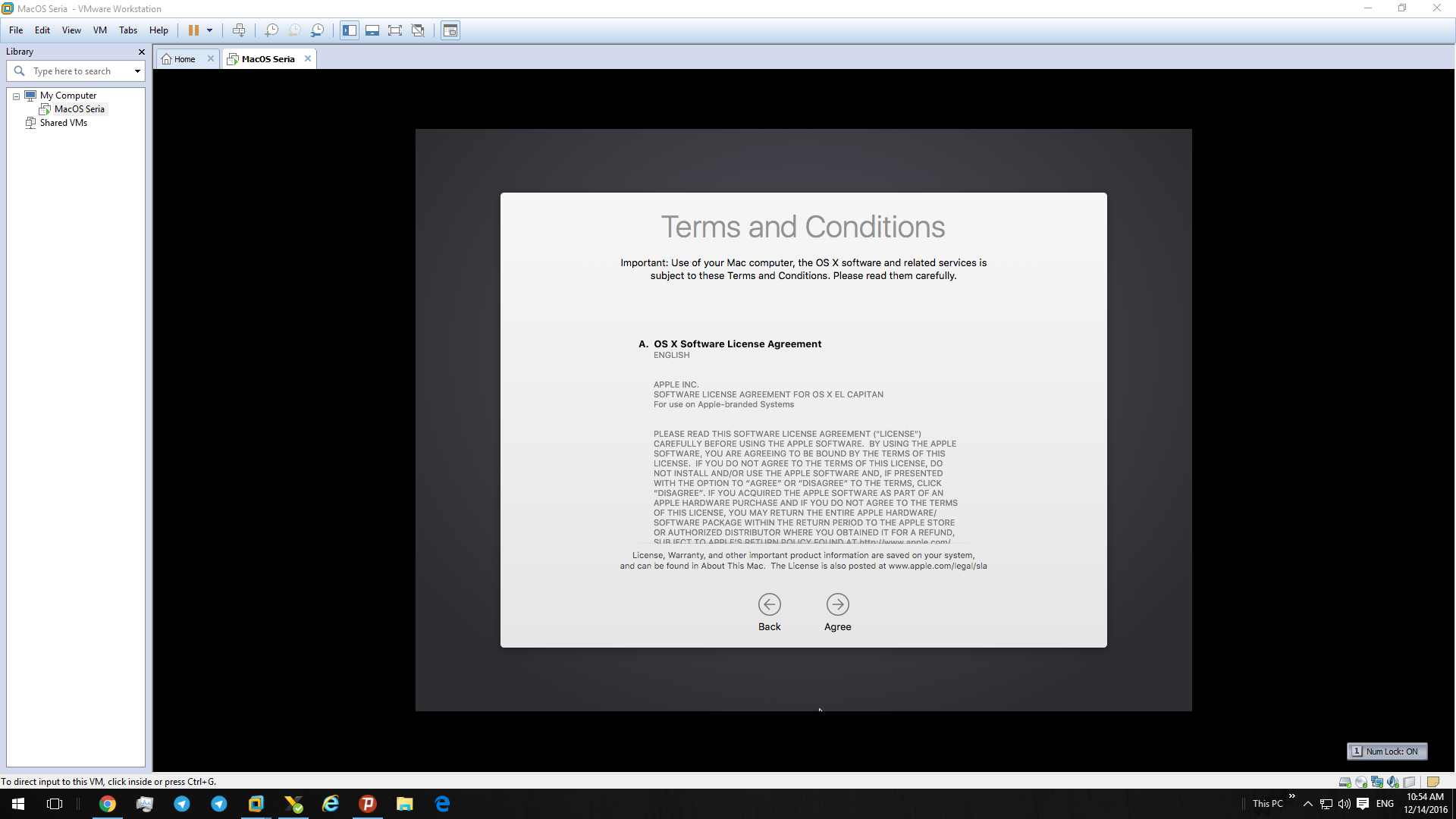Image resolution: width=1456 pixels, height=819 pixels.
Task: Click the USB controller status icon
Action: click(1409, 782)
